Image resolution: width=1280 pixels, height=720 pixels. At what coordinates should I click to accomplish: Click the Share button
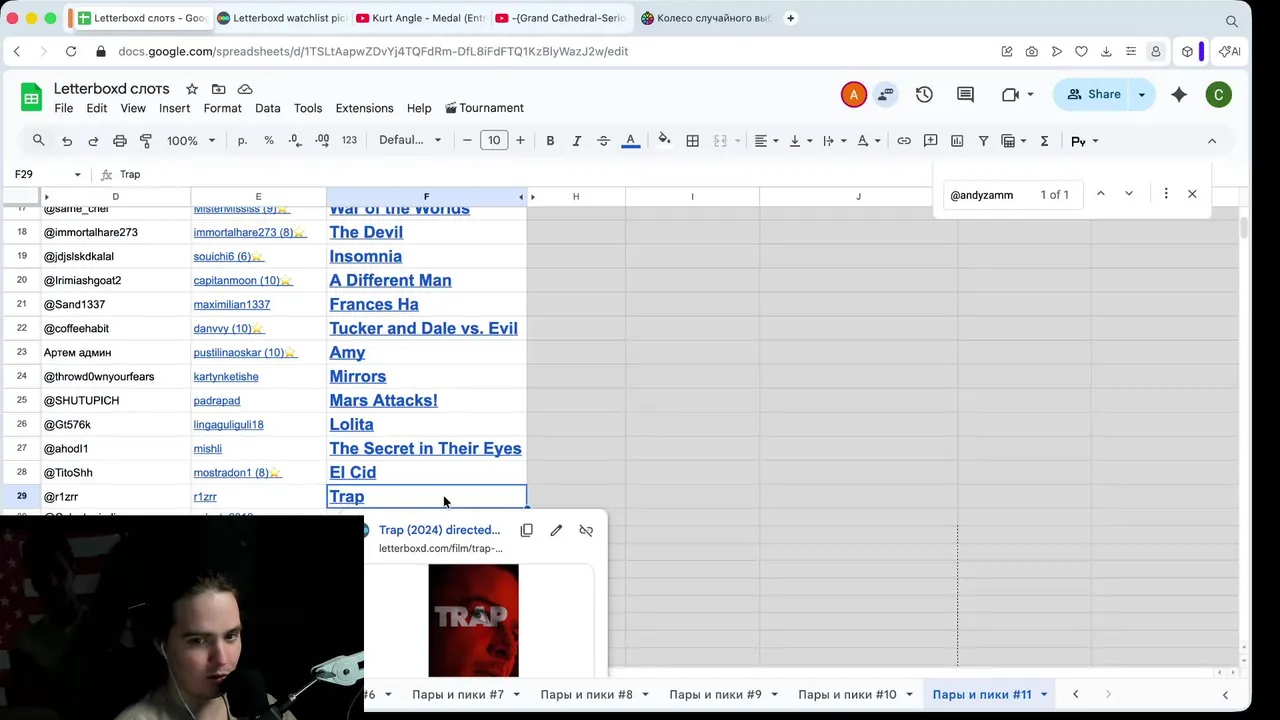(1093, 94)
